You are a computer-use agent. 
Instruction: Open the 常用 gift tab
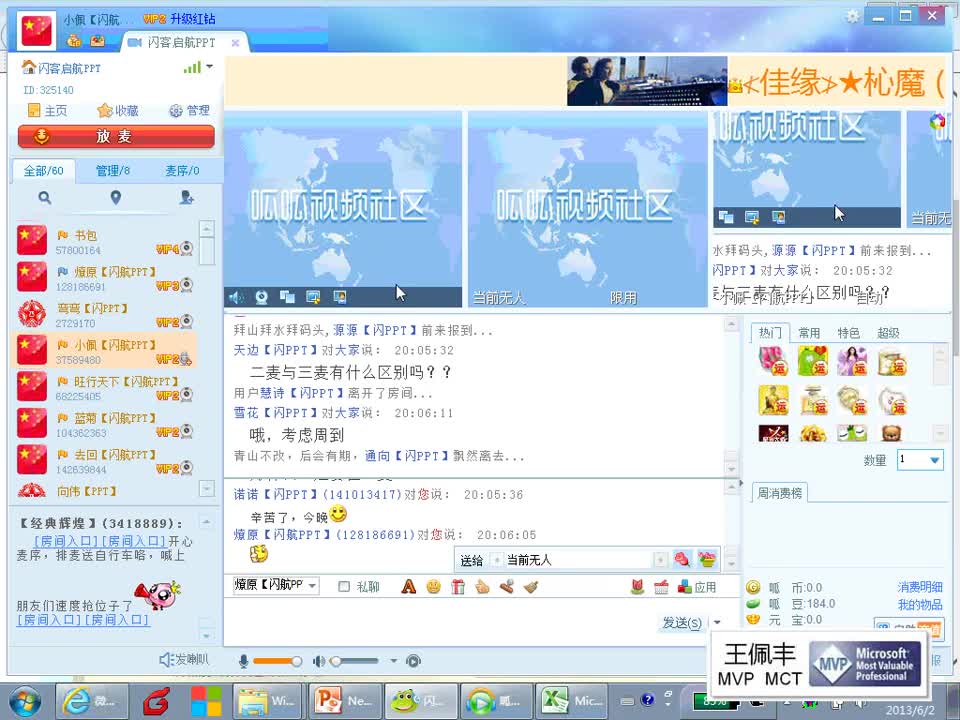(809, 332)
